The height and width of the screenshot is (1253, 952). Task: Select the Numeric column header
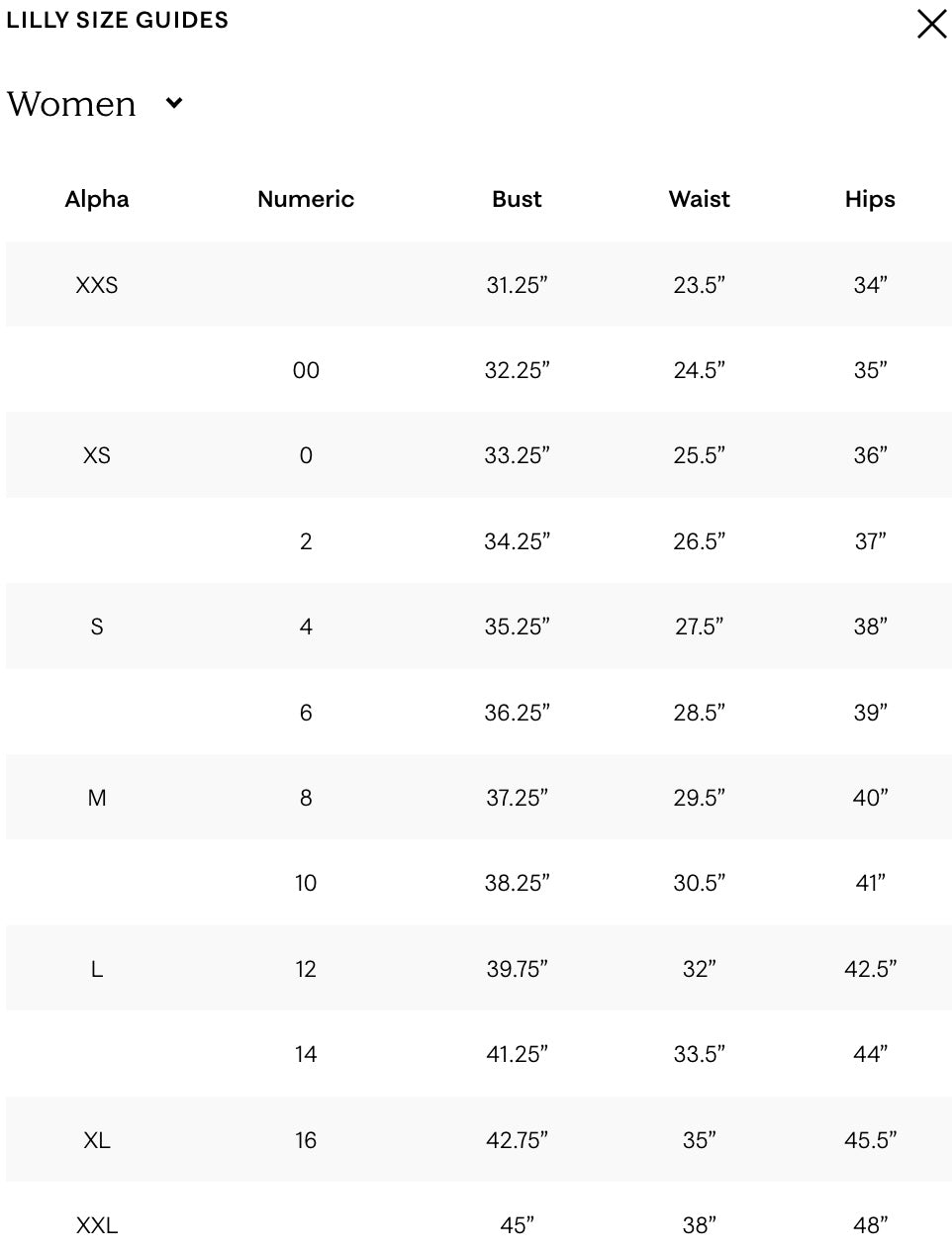pos(305,199)
